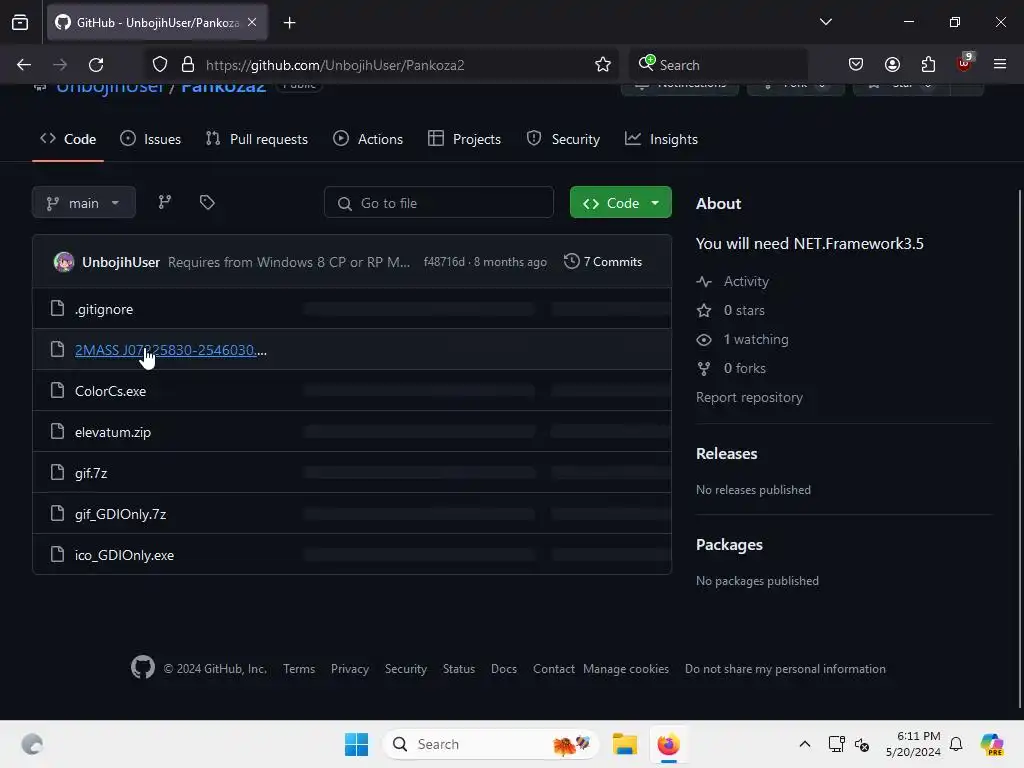Screen dimensions: 1024x768
Task: Click the file icon beside elevatum.zip
Action: (57, 431)
